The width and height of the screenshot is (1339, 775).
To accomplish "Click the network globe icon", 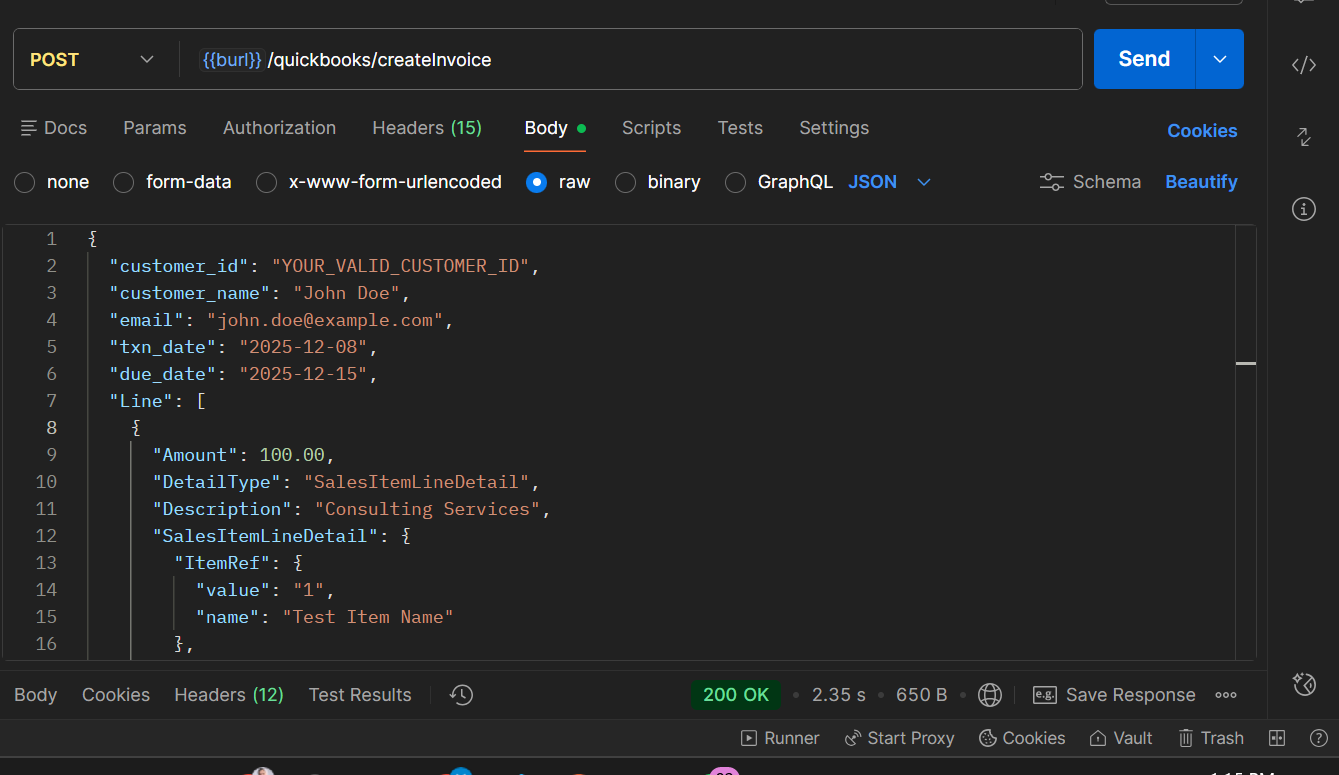I will tap(990, 695).
